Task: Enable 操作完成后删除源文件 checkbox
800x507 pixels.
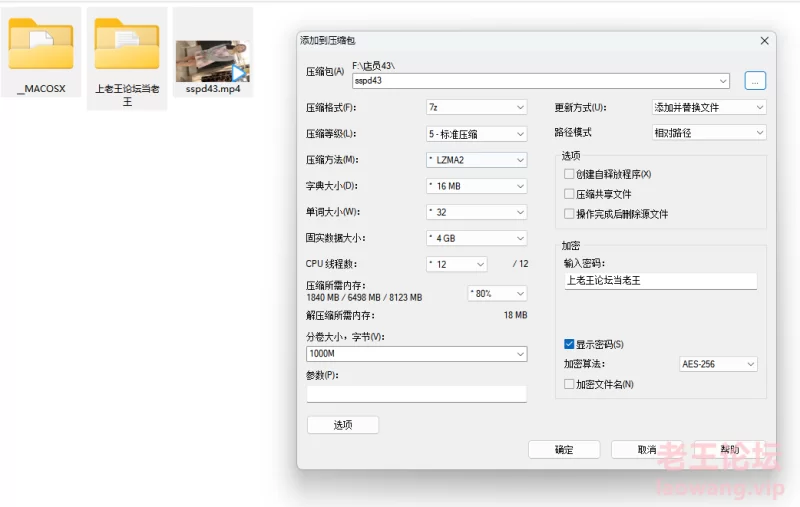Action: pos(569,214)
